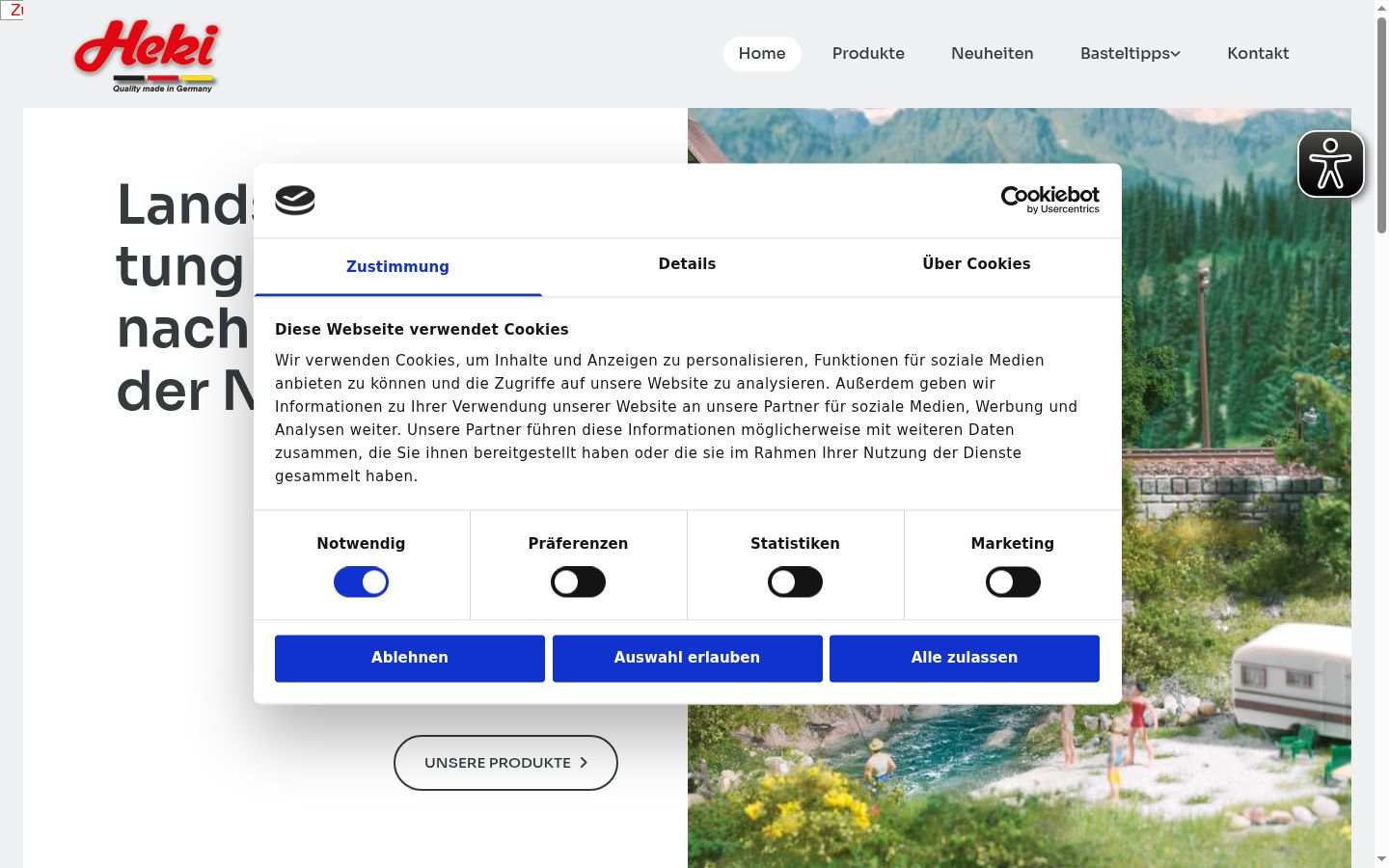Click the page vertical scrollbar thumb

1381,125
